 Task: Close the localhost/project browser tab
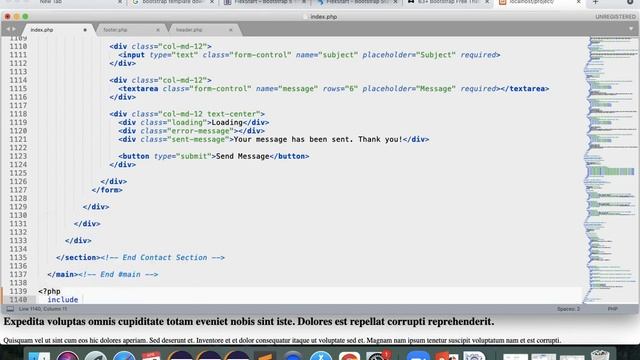pyautogui.click(x=578, y=2)
